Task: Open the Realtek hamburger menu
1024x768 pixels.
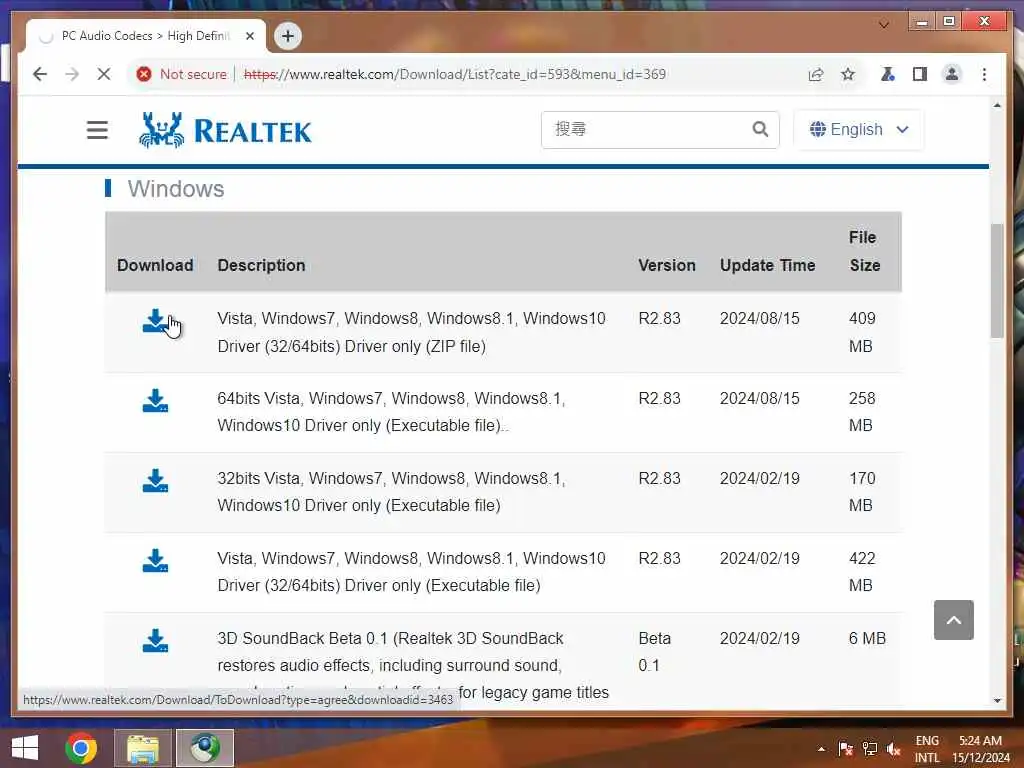Action: point(97,130)
